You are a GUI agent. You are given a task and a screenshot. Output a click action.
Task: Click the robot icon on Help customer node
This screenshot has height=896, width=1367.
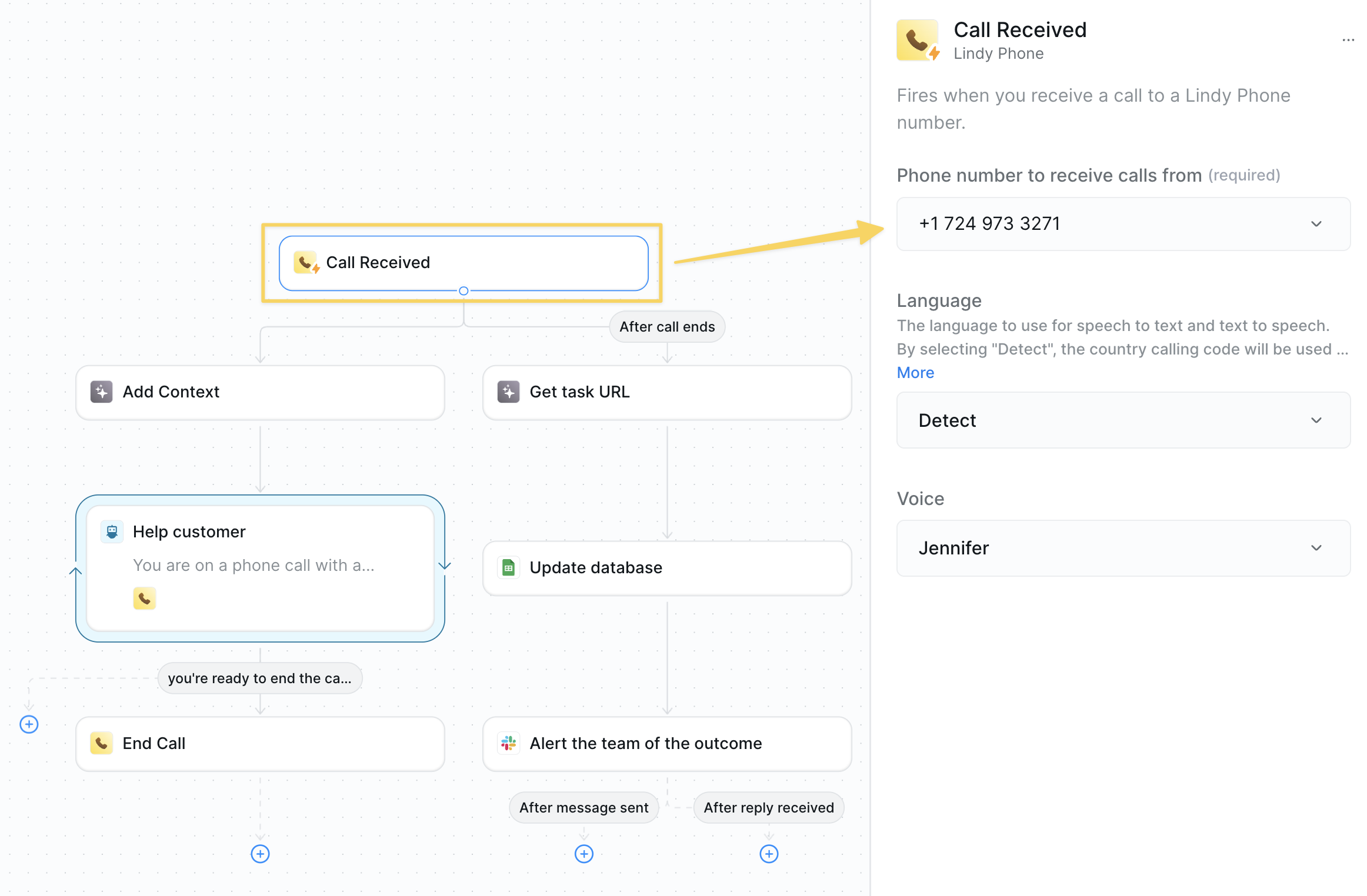(x=112, y=531)
